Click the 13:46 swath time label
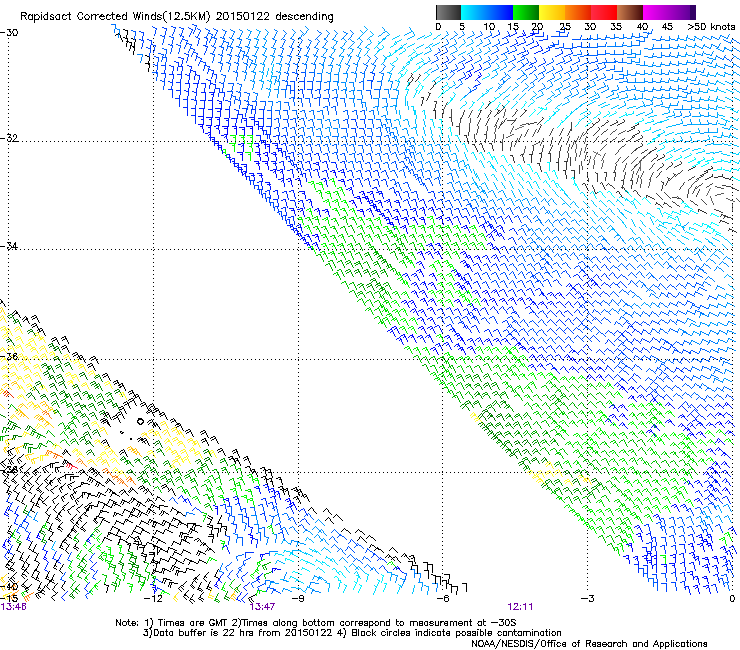This screenshot has height=650, width=740. coord(13,607)
